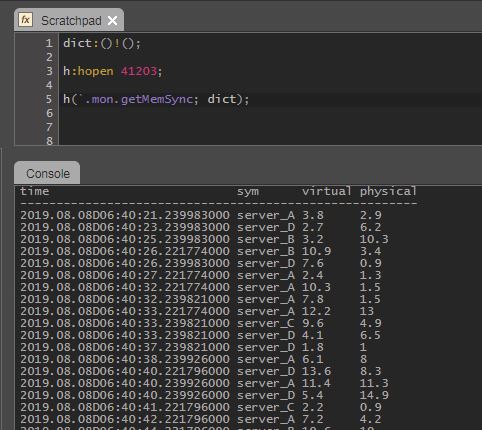Screen dimensions: 482x430
Task: Click virtual value 7.2
Action: (x=313, y=419)
